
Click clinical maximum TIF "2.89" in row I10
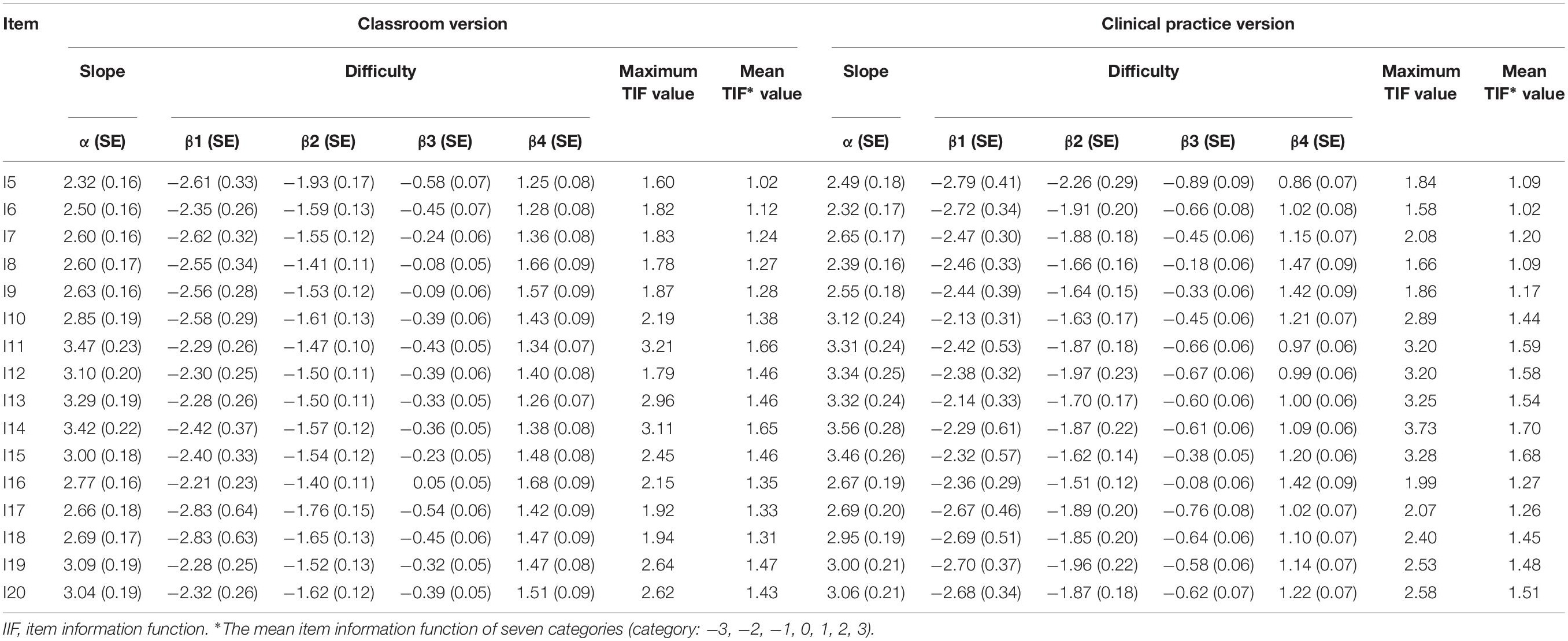click(1421, 318)
